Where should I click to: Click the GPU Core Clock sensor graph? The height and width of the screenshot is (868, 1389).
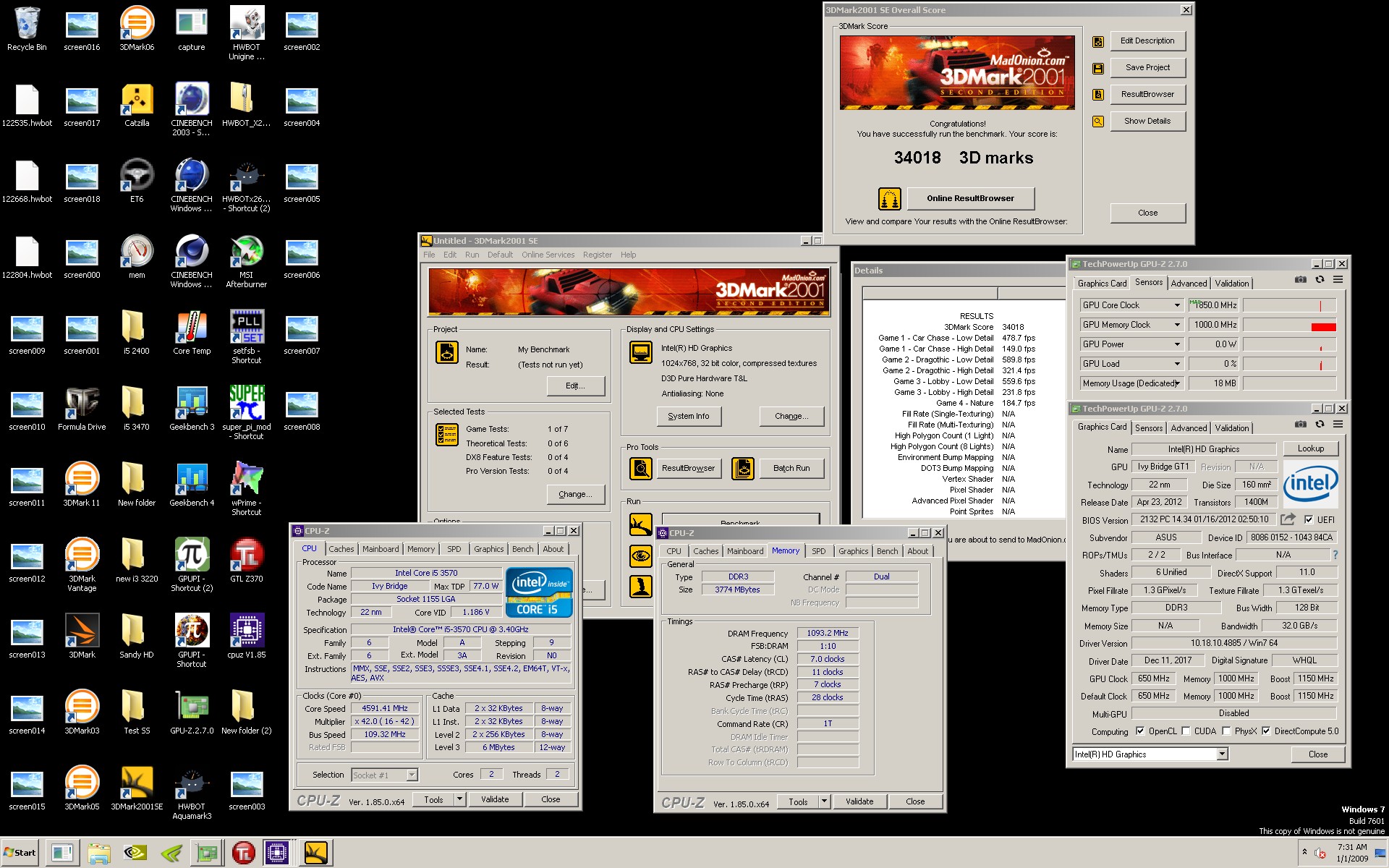1290,305
